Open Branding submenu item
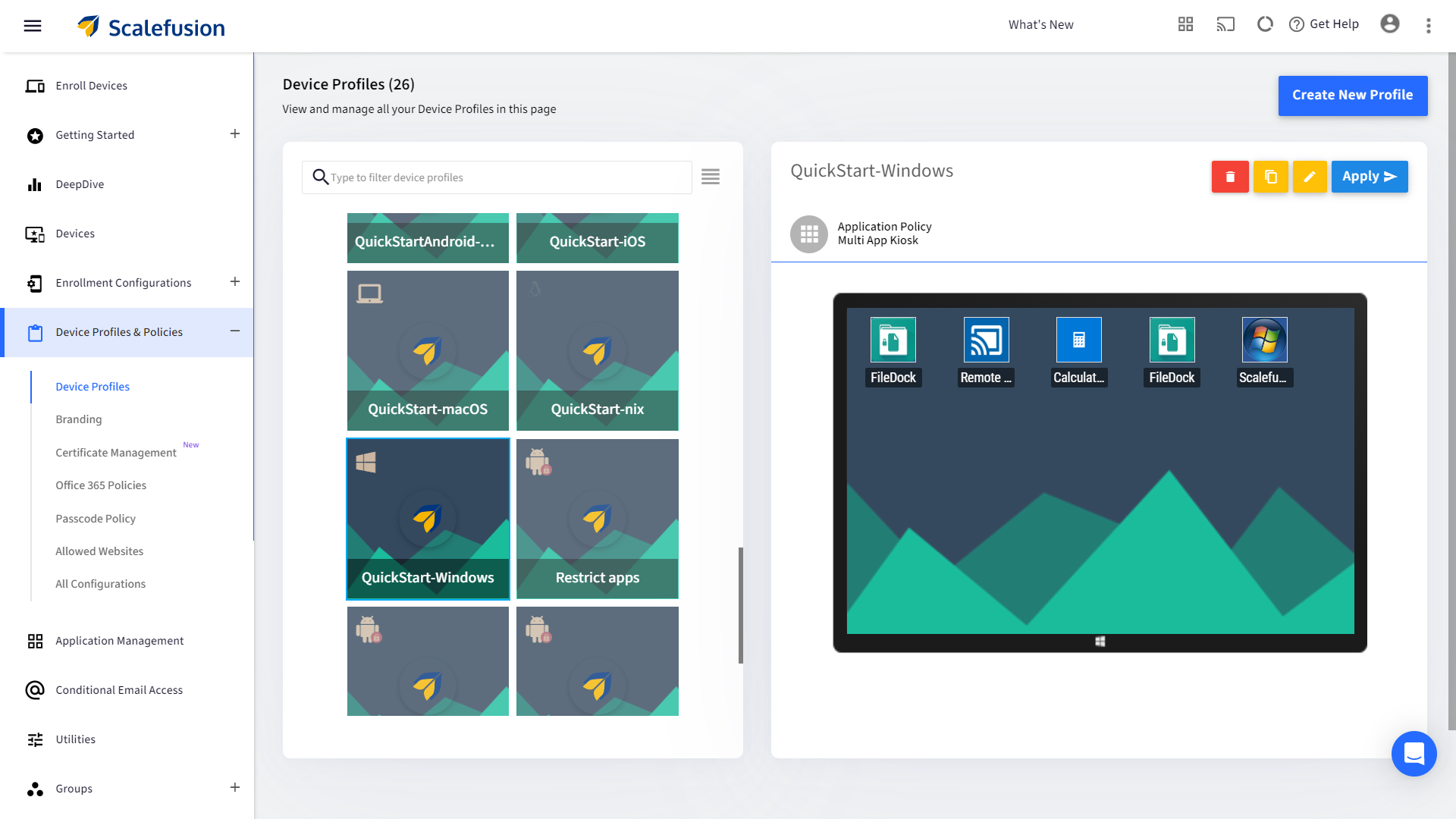The width and height of the screenshot is (1456, 819). pos(79,419)
